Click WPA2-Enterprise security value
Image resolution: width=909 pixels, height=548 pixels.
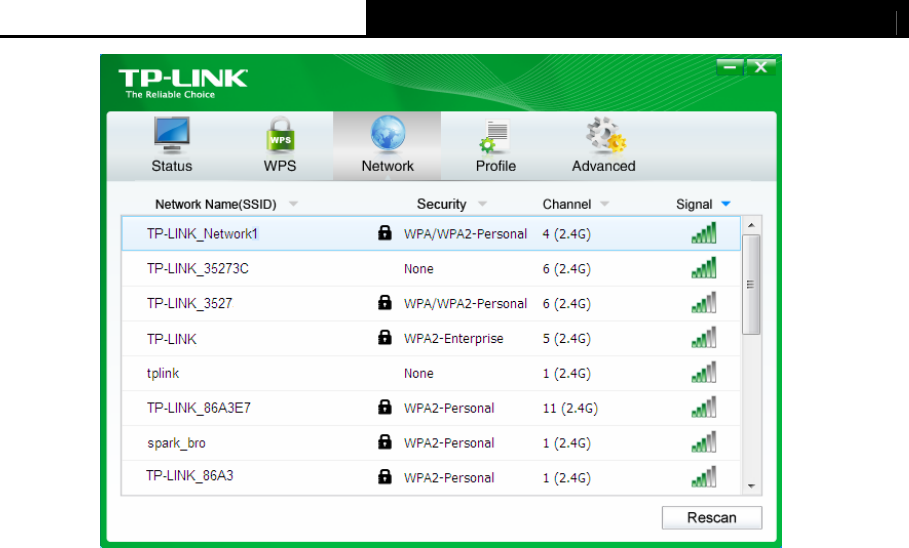(x=453, y=339)
